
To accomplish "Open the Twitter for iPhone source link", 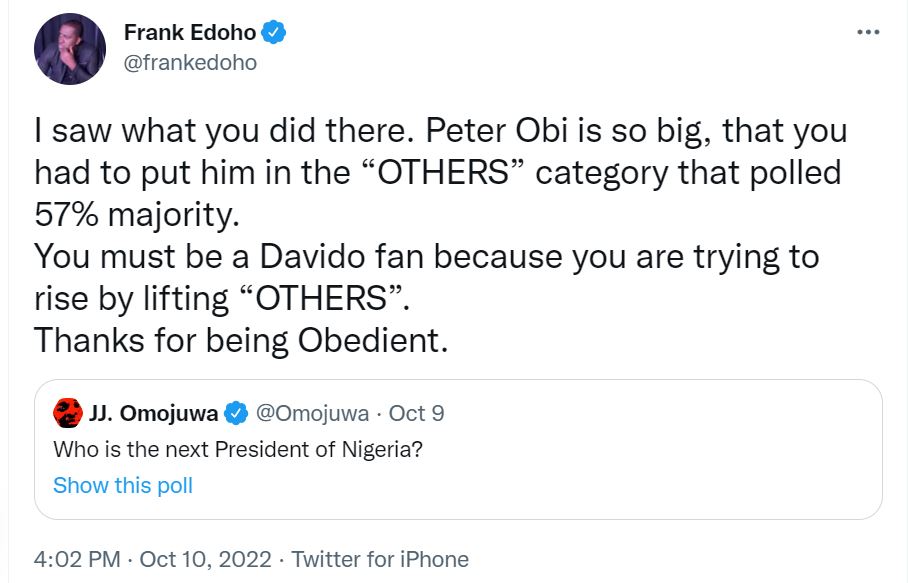I will [380, 559].
